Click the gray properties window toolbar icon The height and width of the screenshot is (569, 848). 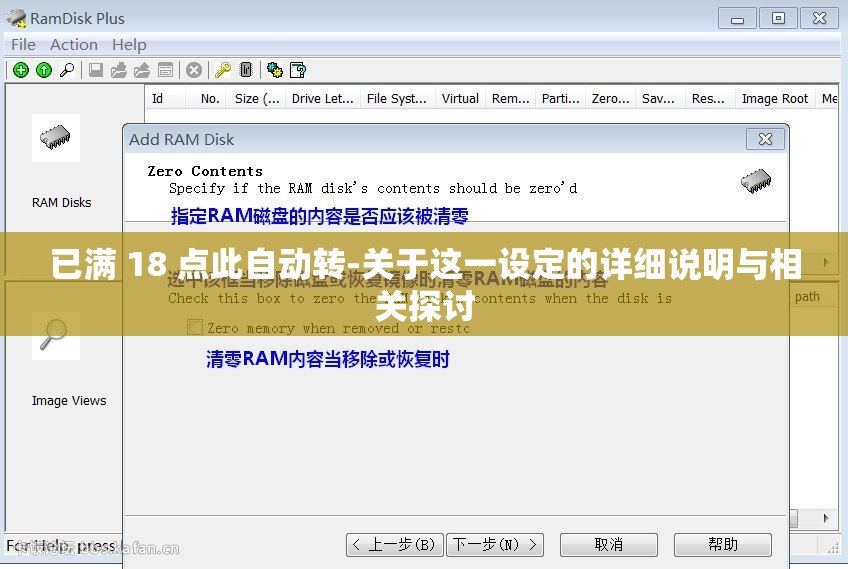click(x=165, y=70)
